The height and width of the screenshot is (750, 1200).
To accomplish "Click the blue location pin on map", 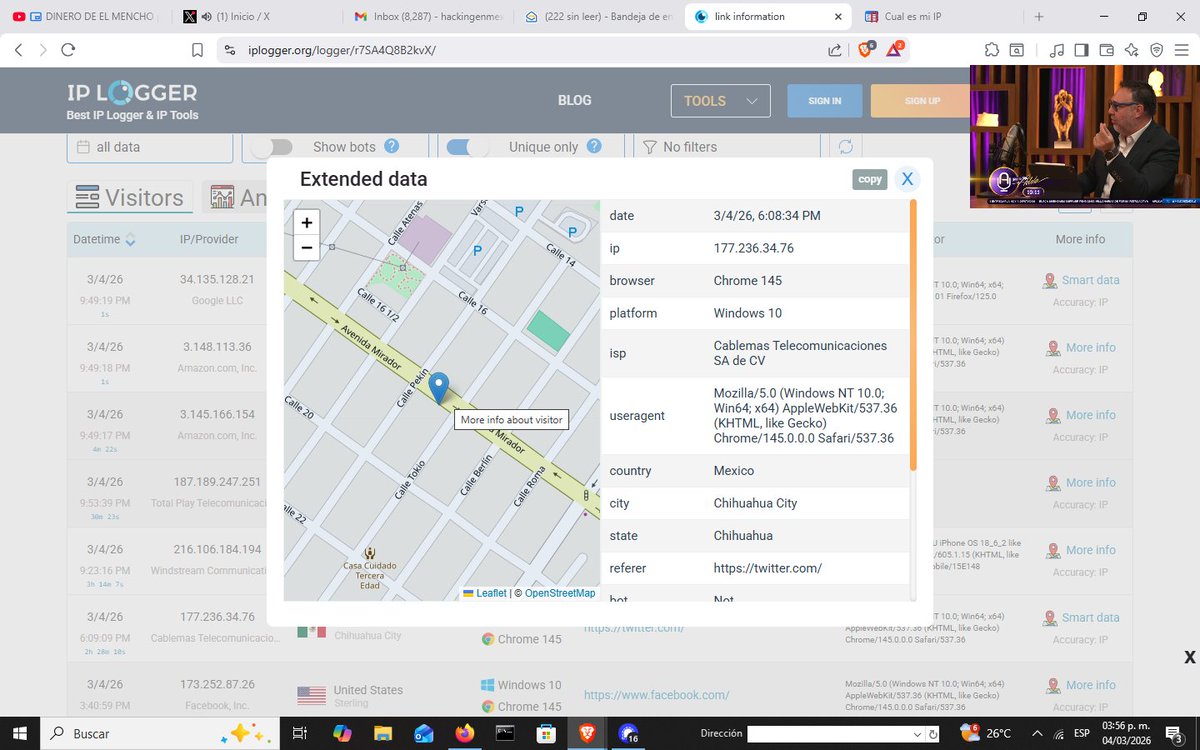I will coord(438,387).
